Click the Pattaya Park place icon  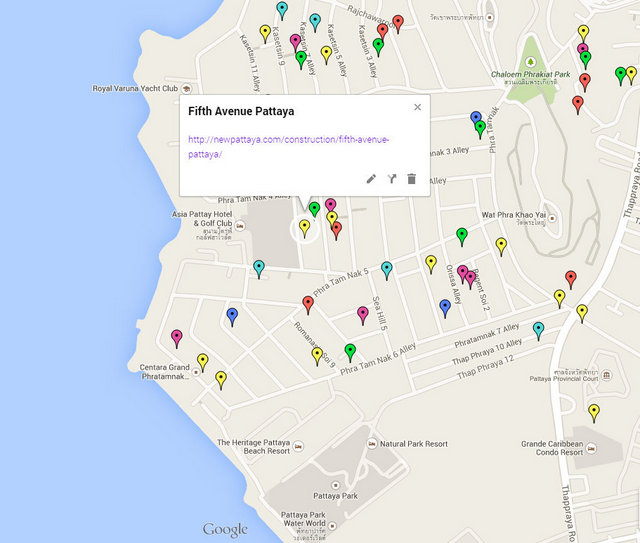pyautogui.click(x=336, y=485)
